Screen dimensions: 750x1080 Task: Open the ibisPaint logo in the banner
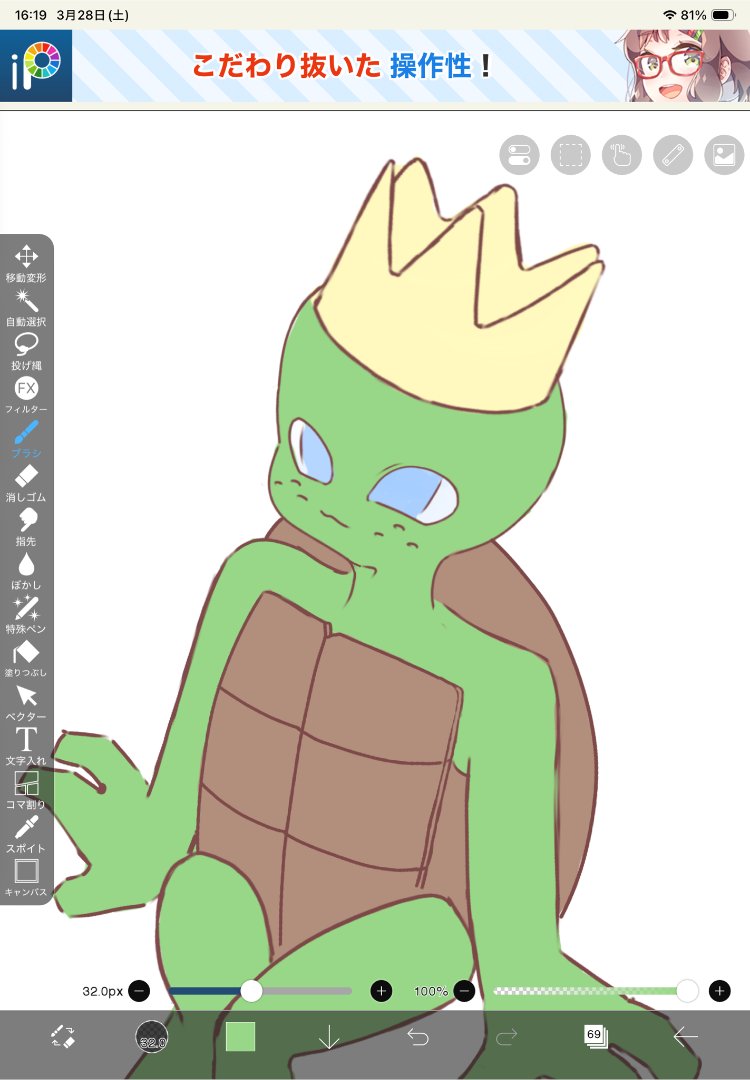coord(36,66)
